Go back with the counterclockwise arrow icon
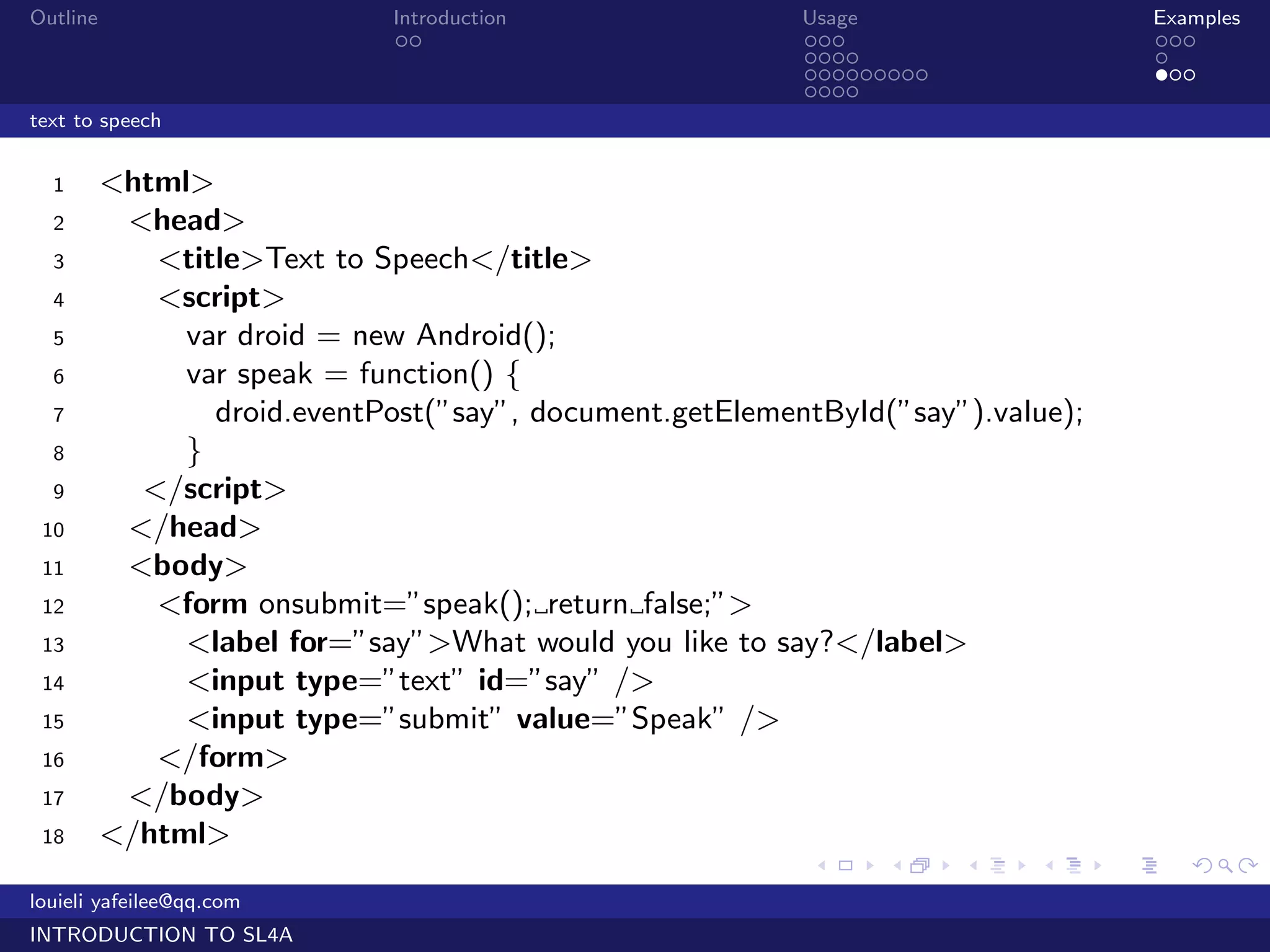This screenshot has height=952, width=1270. tap(1202, 865)
